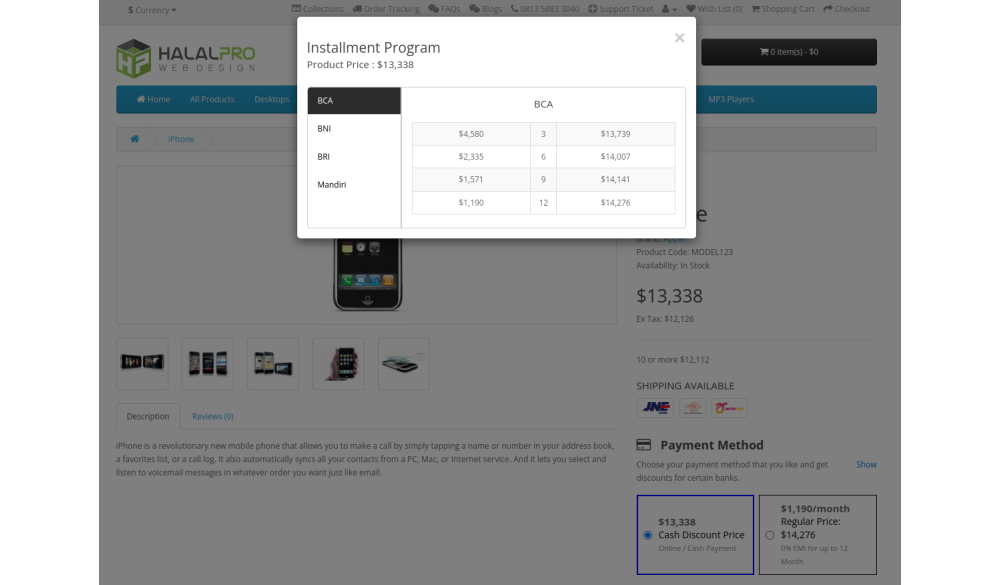Click the home breadcrumb icon

point(134,139)
